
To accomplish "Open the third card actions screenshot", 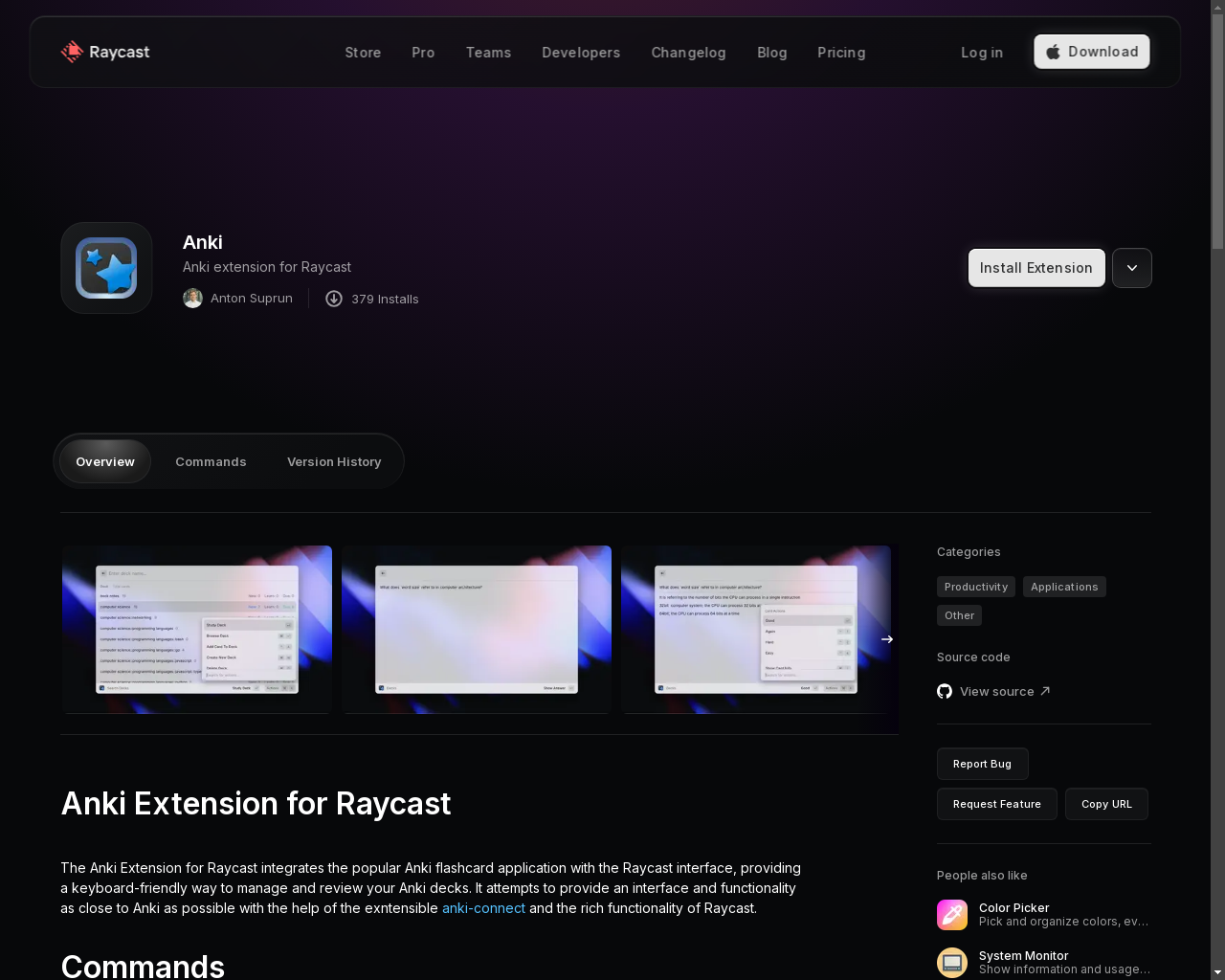I will (x=756, y=630).
